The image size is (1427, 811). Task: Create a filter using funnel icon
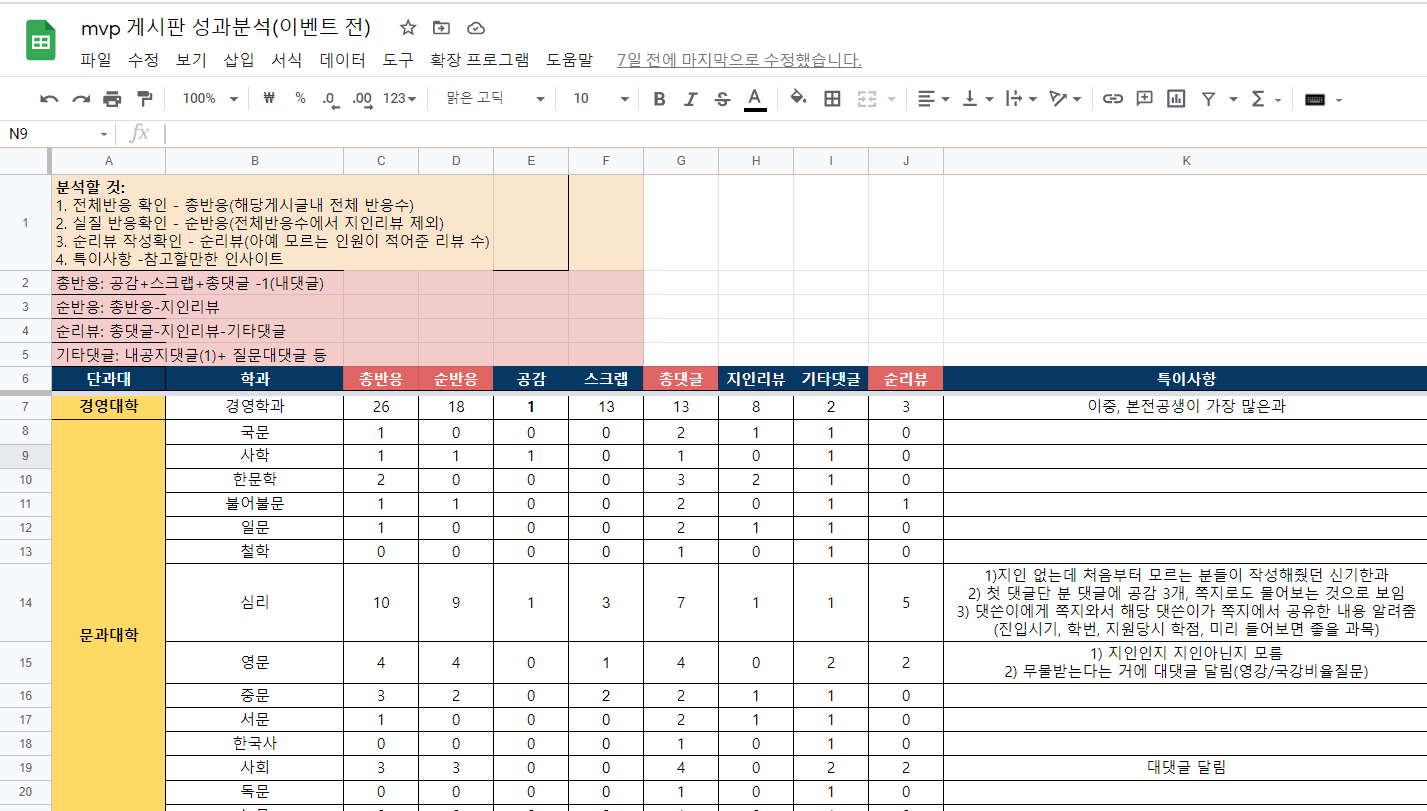point(1208,99)
